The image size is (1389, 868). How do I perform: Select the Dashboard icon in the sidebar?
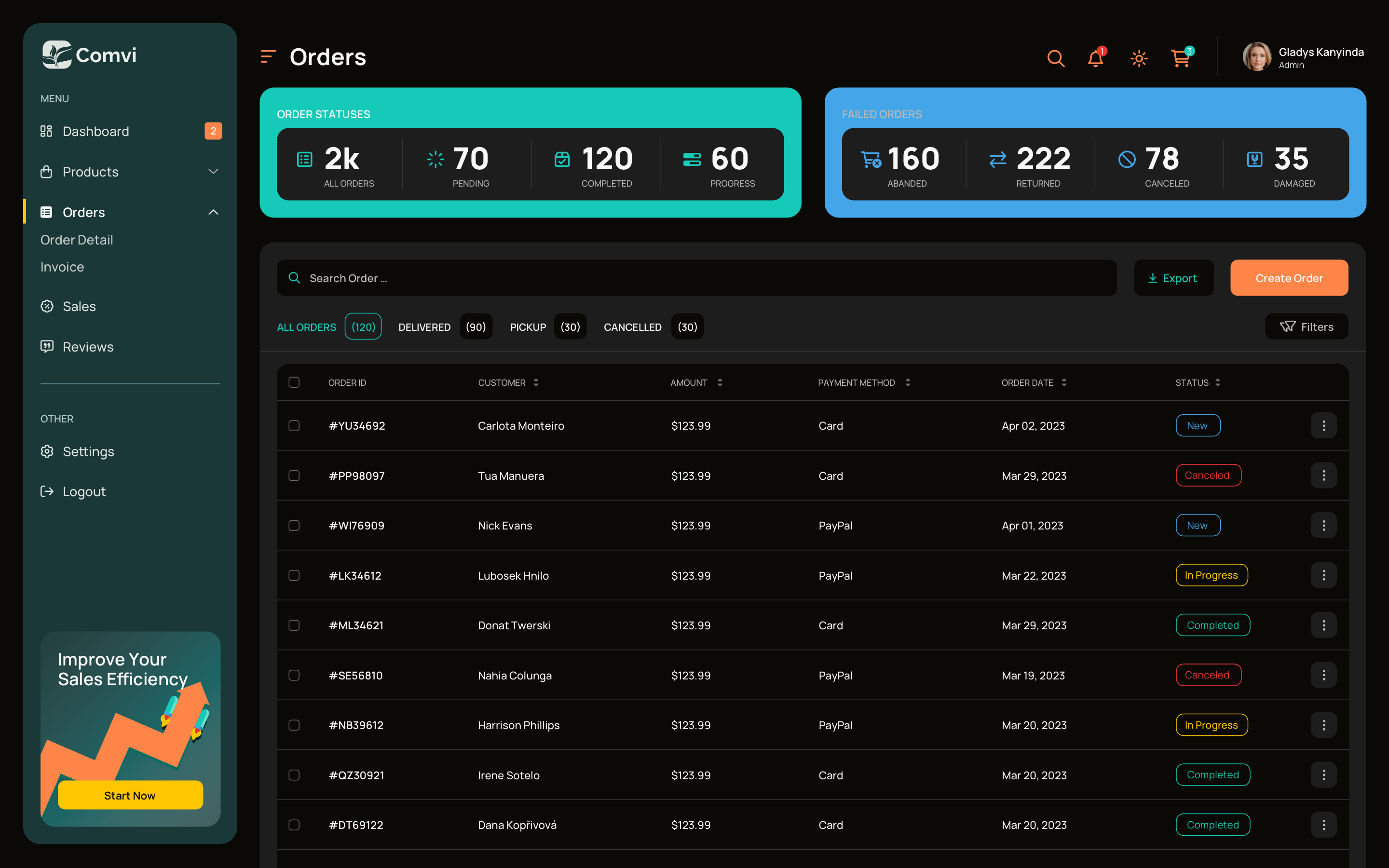[46, 131]
